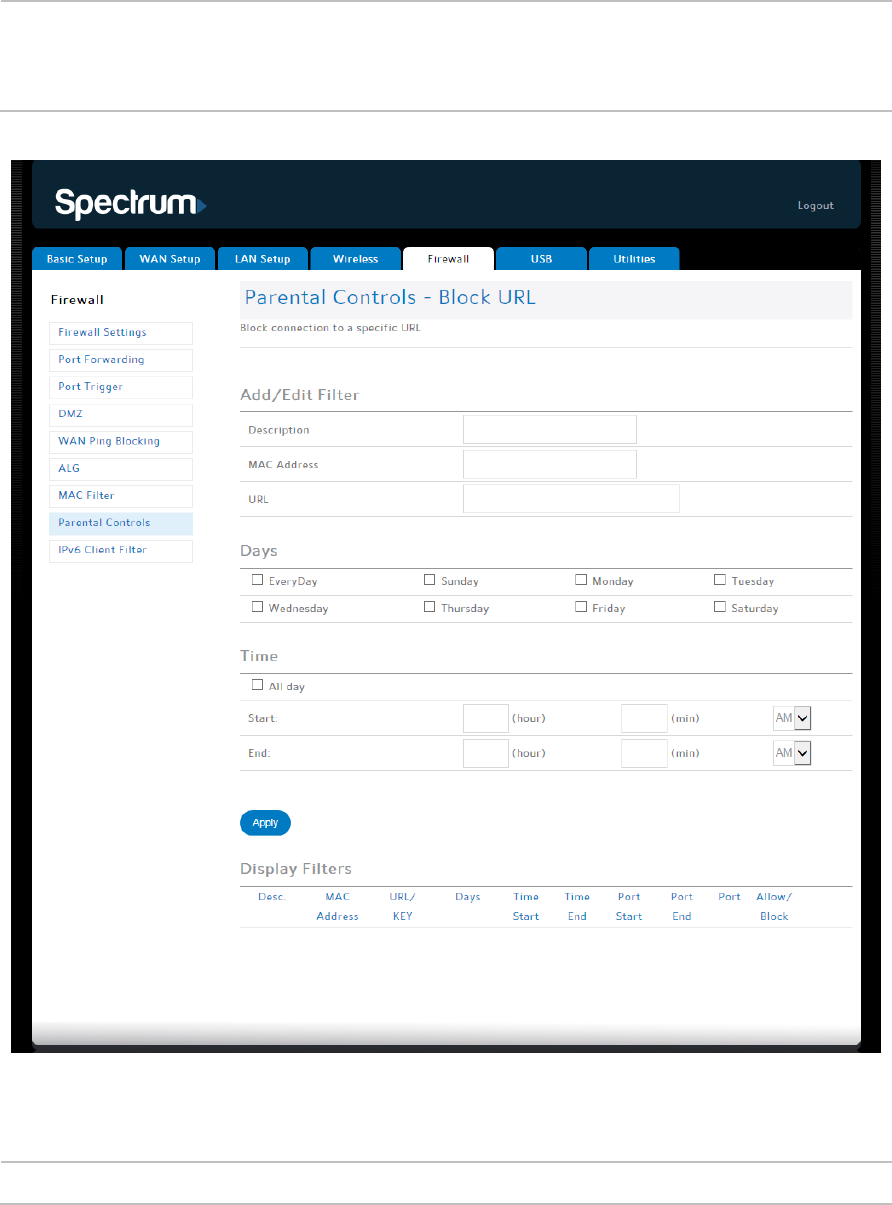Click the Display Filters section heading

296,869
